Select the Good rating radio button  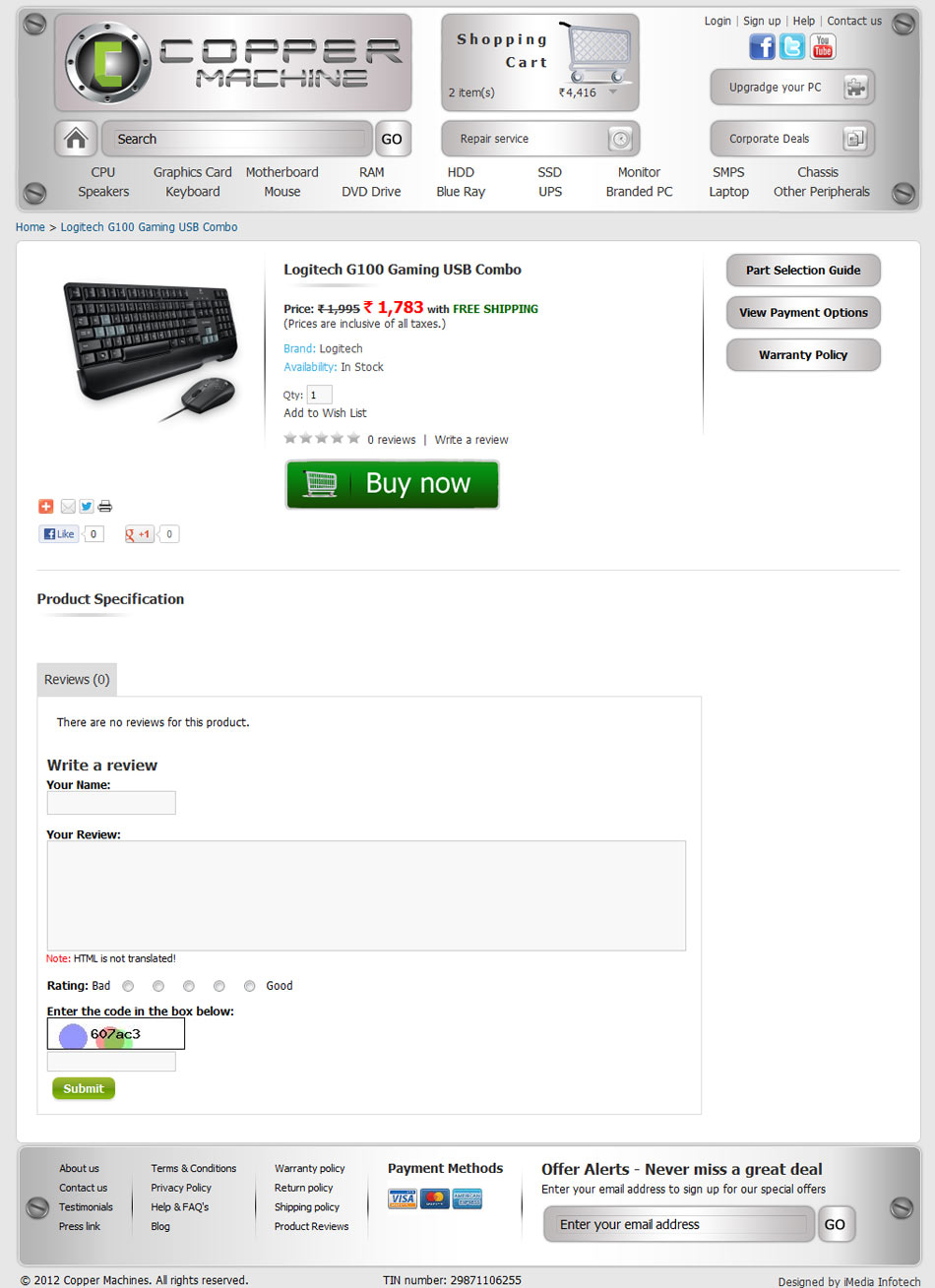[x=250, y=986]
